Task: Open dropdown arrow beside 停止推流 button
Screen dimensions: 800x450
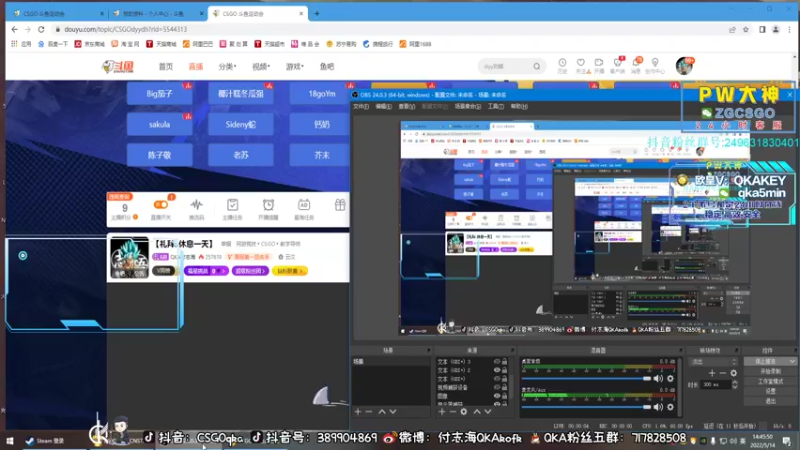Action: pyautogui.click(x=792, y=361)
